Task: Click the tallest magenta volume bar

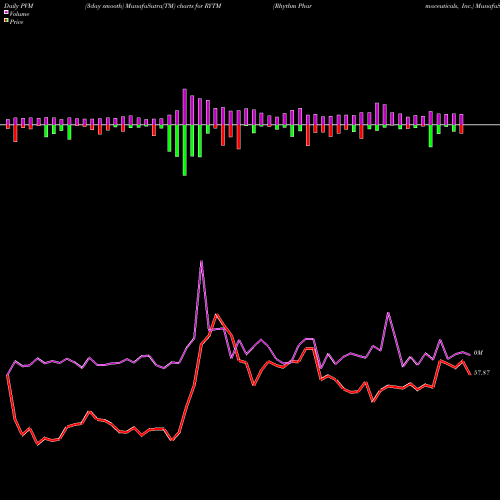Action: click(185, 107)
